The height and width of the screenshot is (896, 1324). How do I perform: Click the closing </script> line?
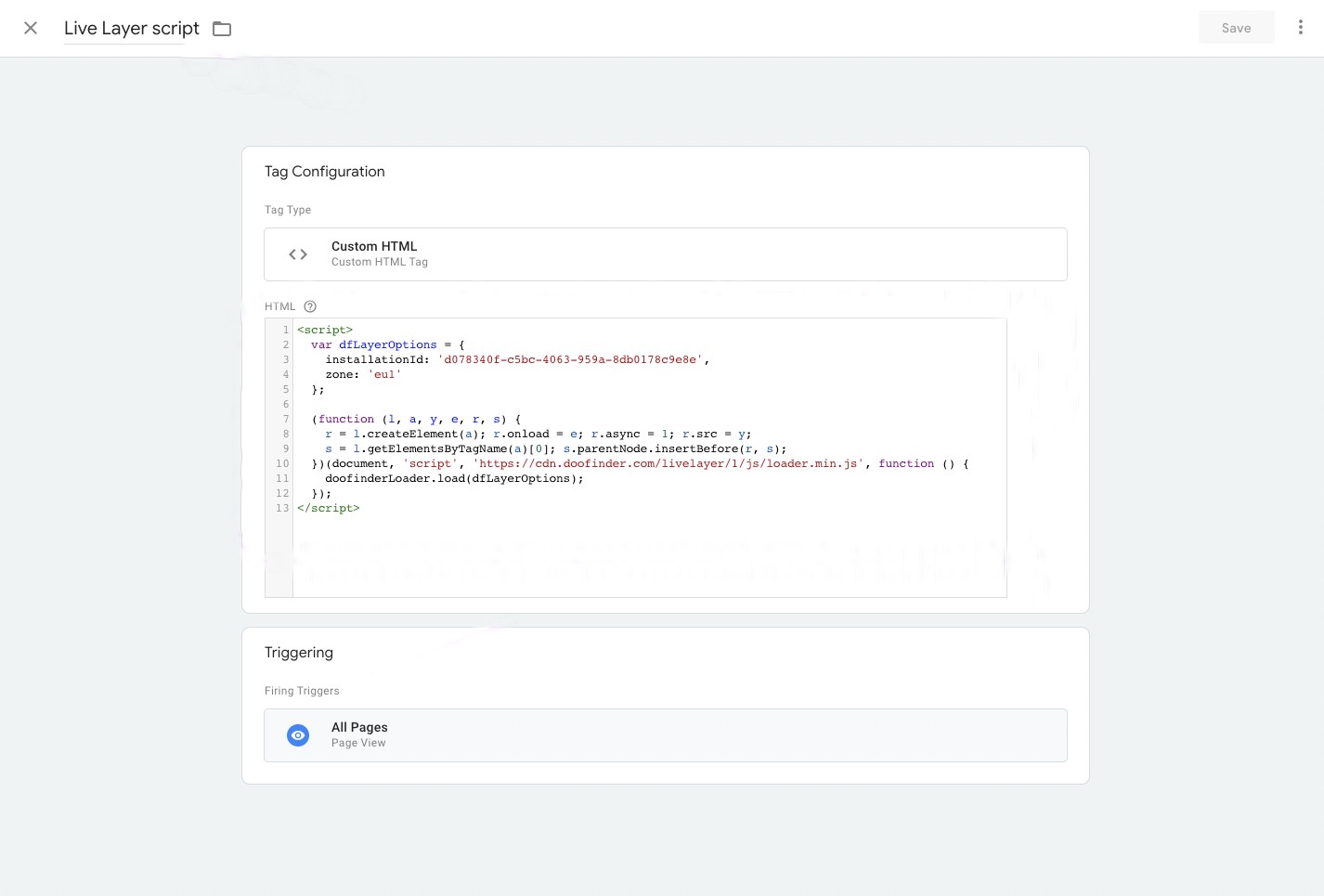point(329,508)
